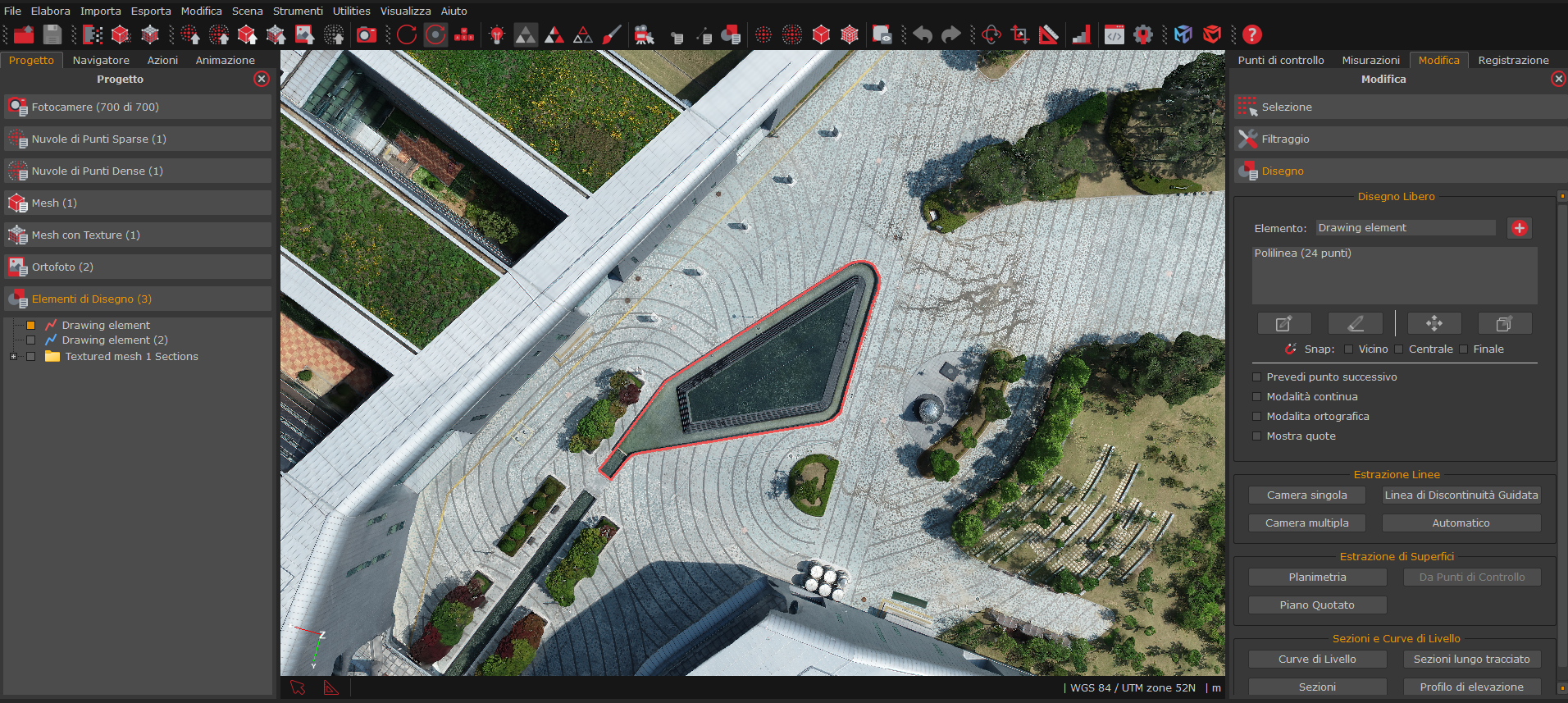Enable the Finale snap checkbox

click(x=1463, y=349)
